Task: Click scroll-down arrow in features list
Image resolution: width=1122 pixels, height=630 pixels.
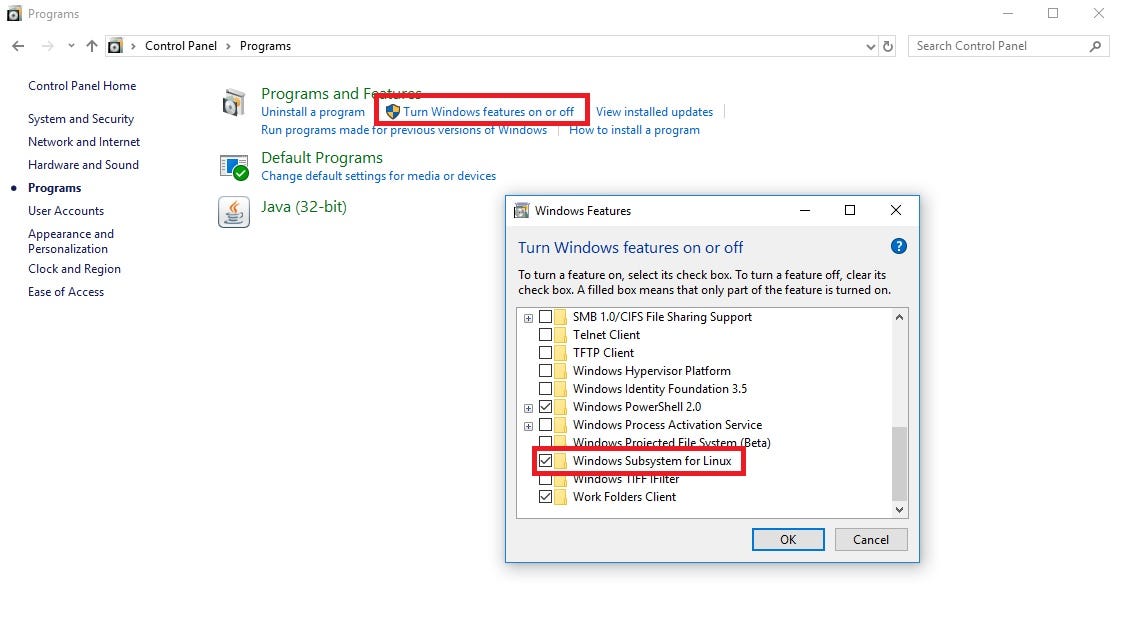Action: pyautogui.click(x=899, y=510)
